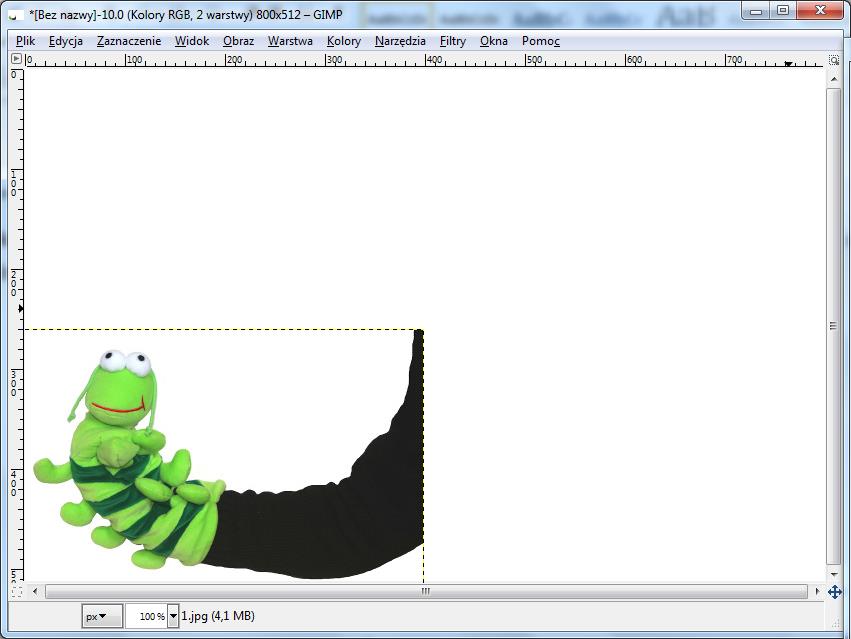
Task: Click the green frog plush in canvas
Action: pyautogui.click(x=128, y=461)
